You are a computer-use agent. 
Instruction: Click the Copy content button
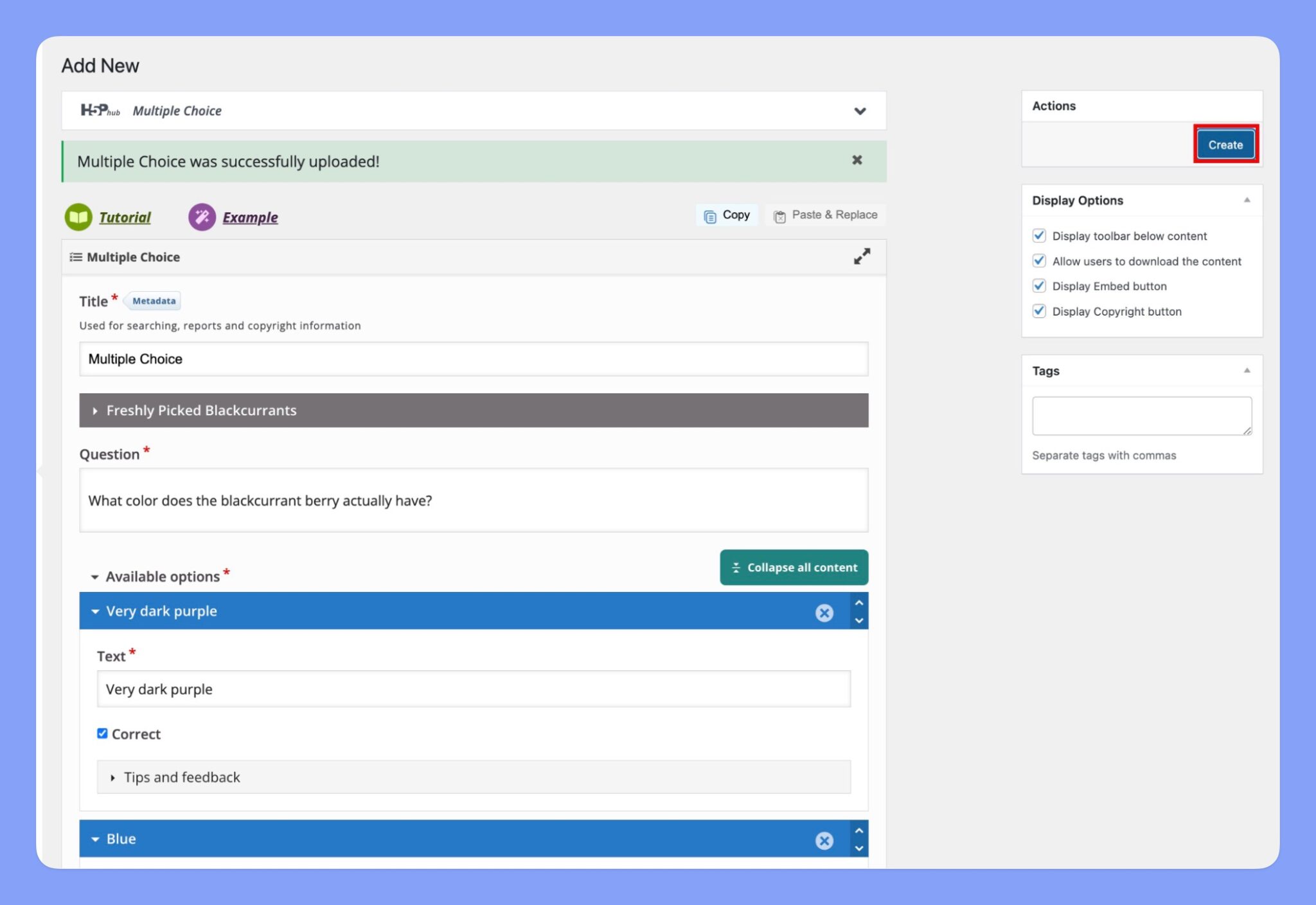[727, 215]
